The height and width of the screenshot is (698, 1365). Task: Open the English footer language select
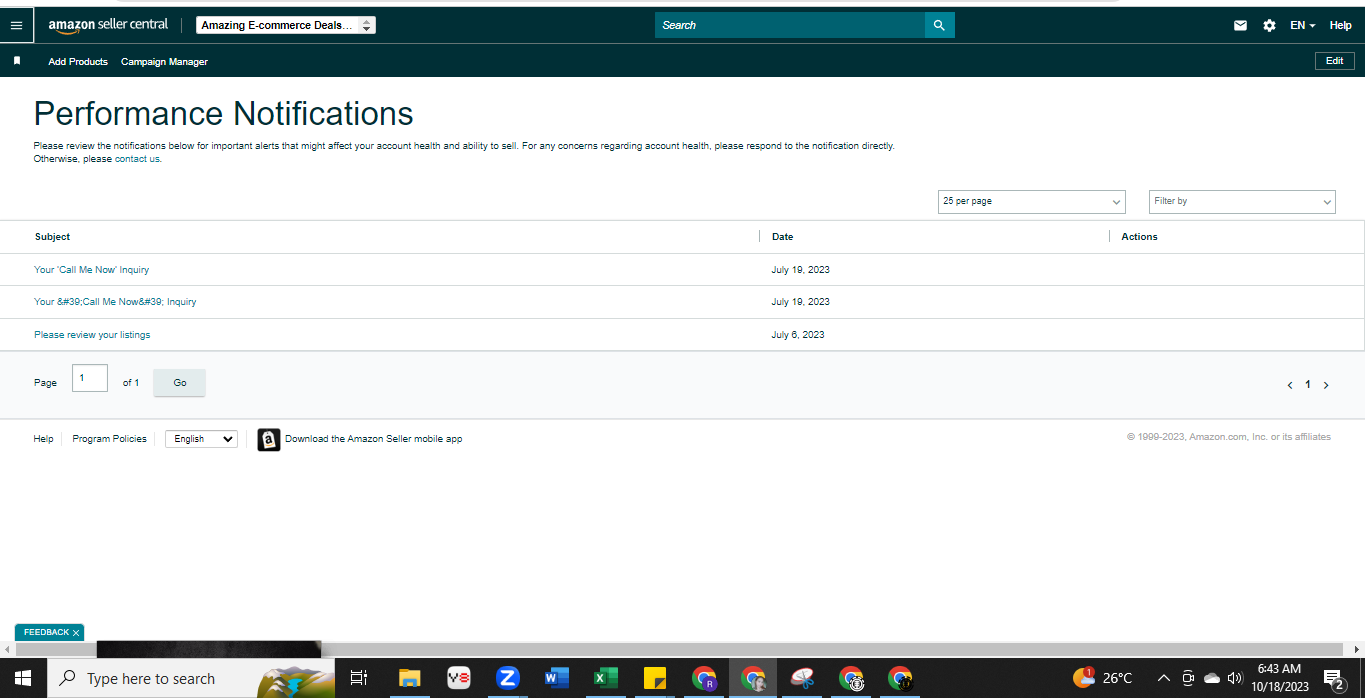click(x=201, y=439)
